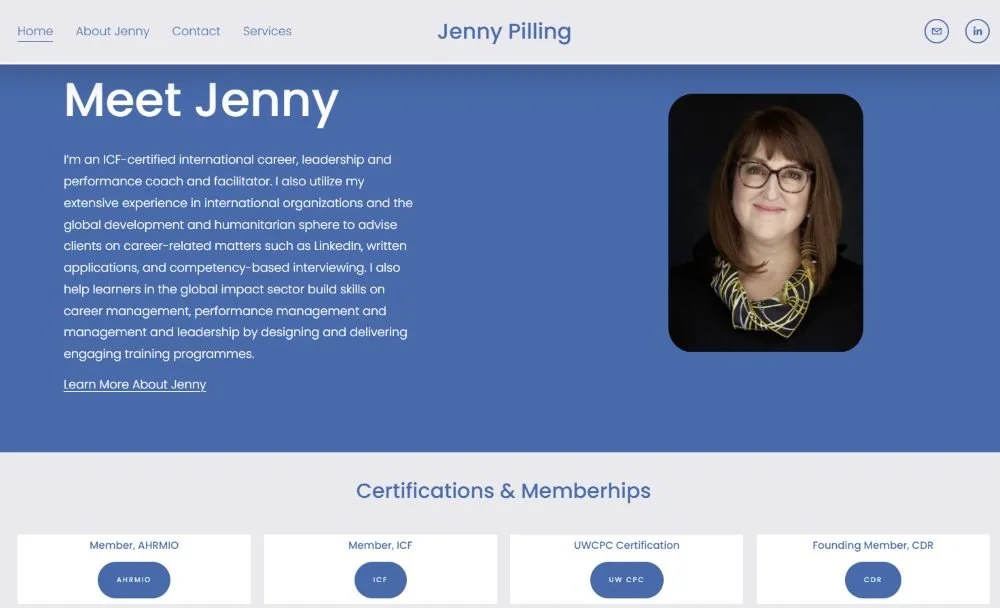Open the UW CPC certification badge
This screenshot has height=608, width=1000.
click(626, 580)
